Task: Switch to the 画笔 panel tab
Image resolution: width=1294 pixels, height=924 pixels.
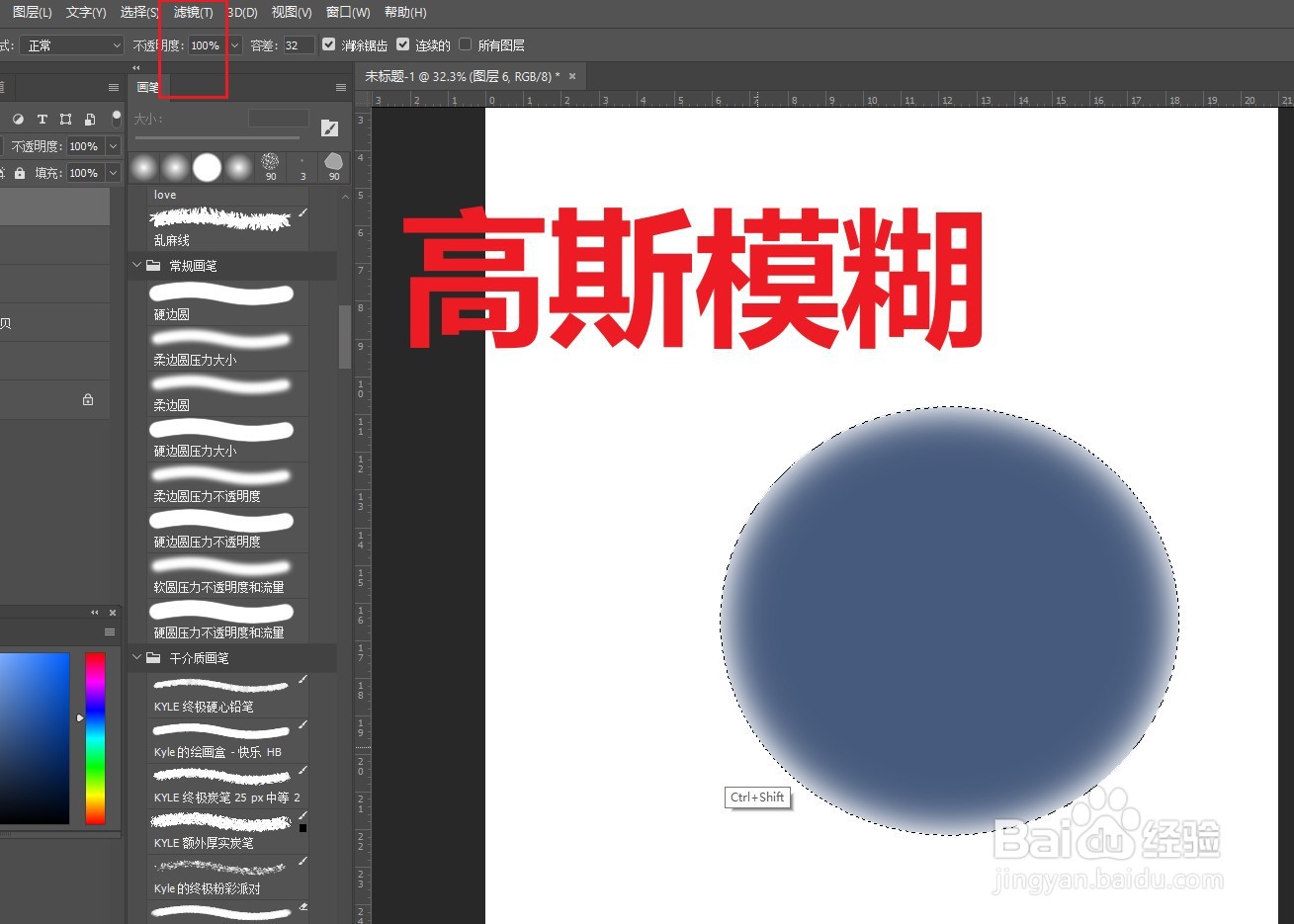Action: tap(148, 86)
